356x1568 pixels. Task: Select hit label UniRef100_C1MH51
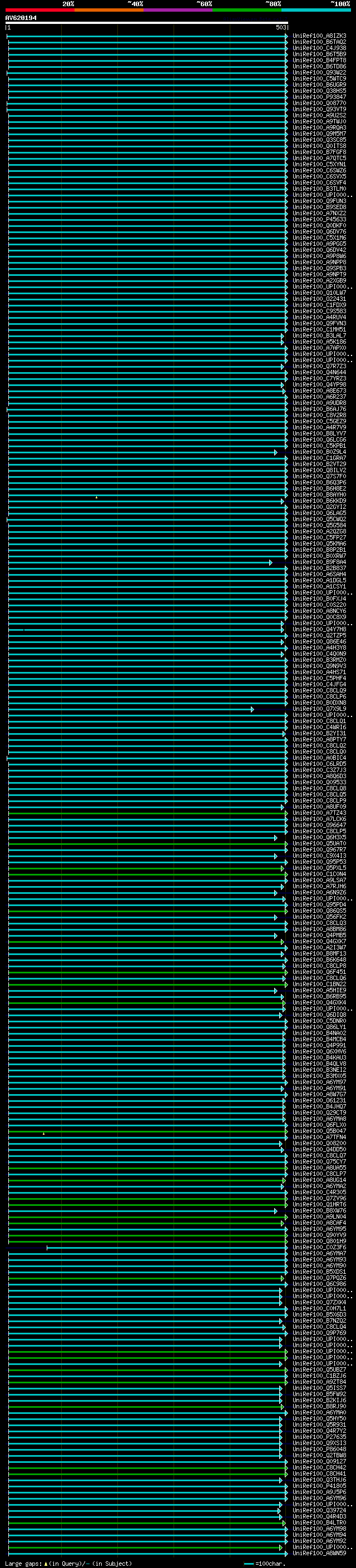point(319,329)
